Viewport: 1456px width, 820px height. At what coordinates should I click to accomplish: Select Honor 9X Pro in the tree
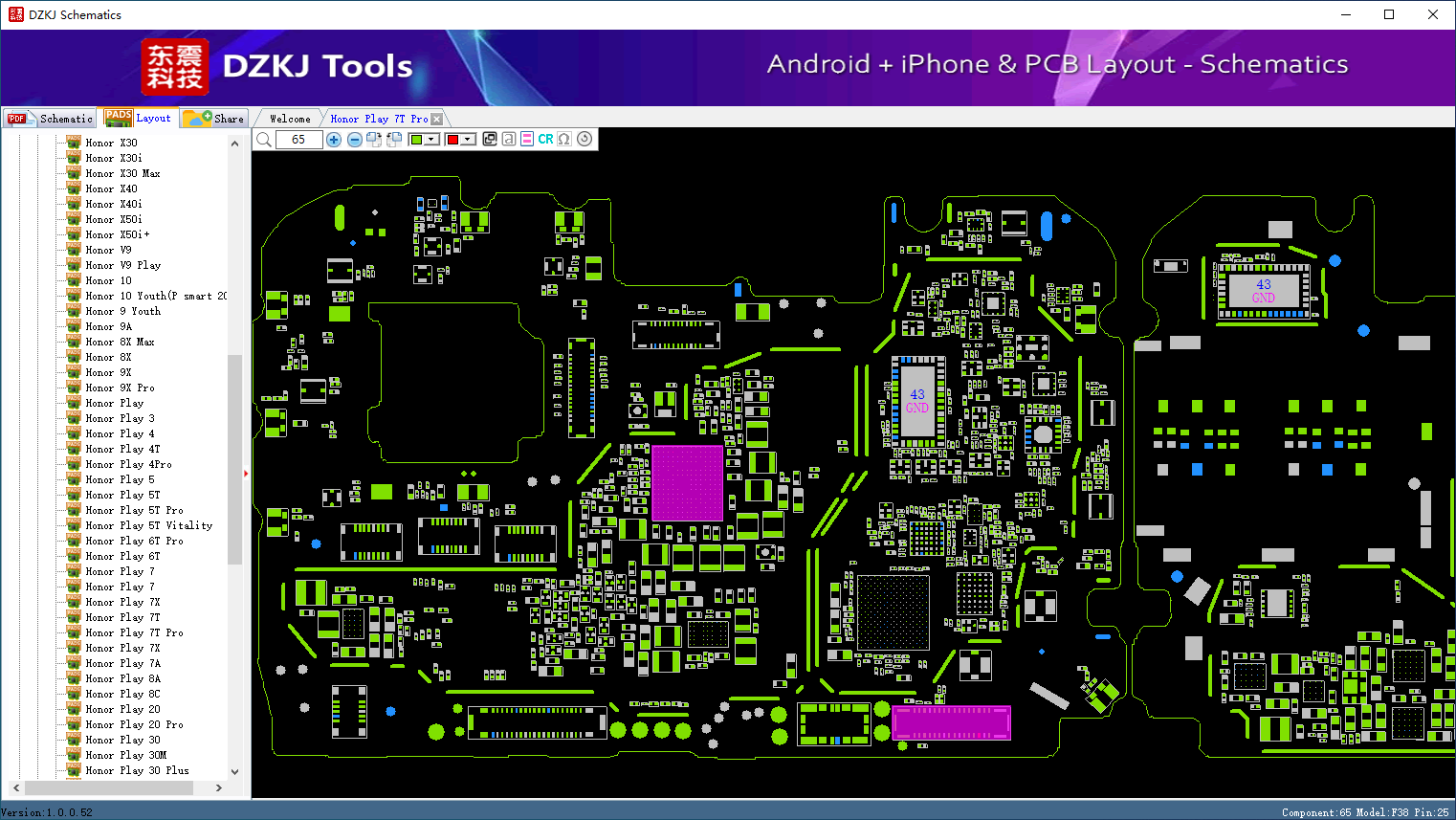point(120,388)
